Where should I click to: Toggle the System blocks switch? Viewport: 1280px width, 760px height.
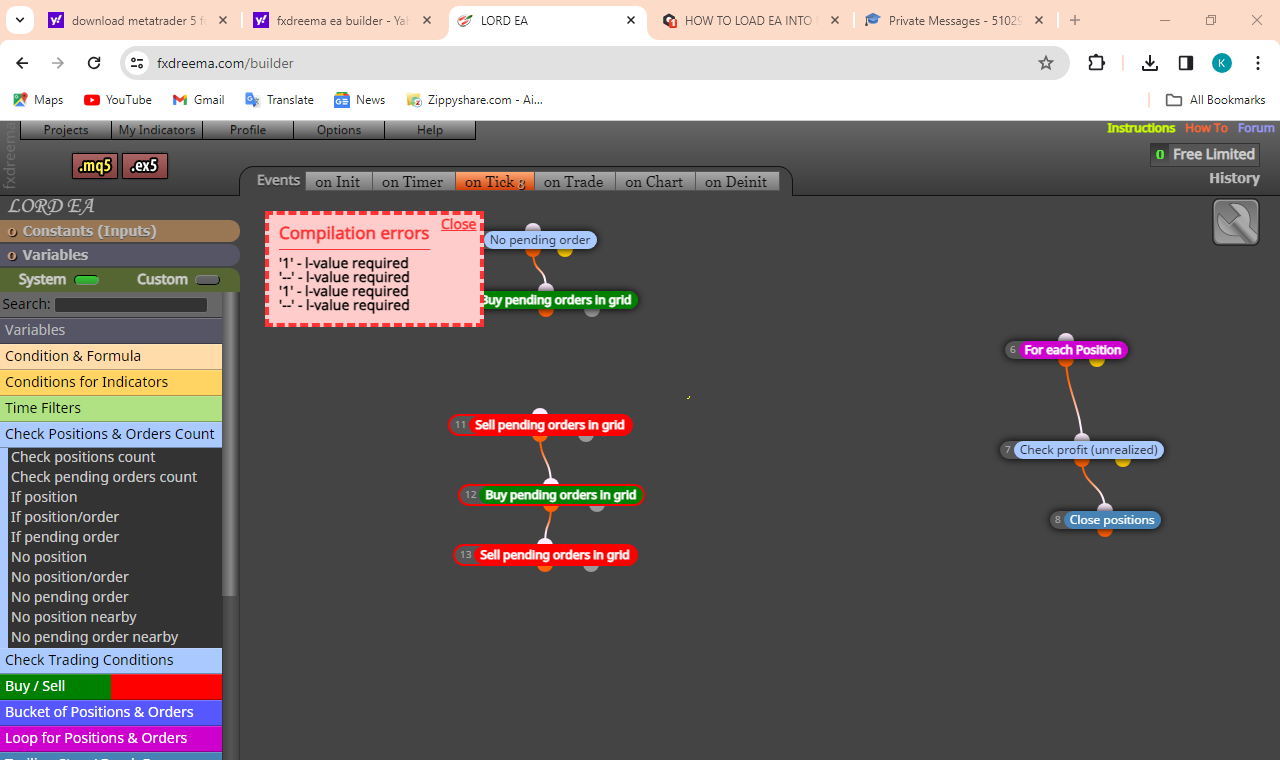(x=87, y=280)
